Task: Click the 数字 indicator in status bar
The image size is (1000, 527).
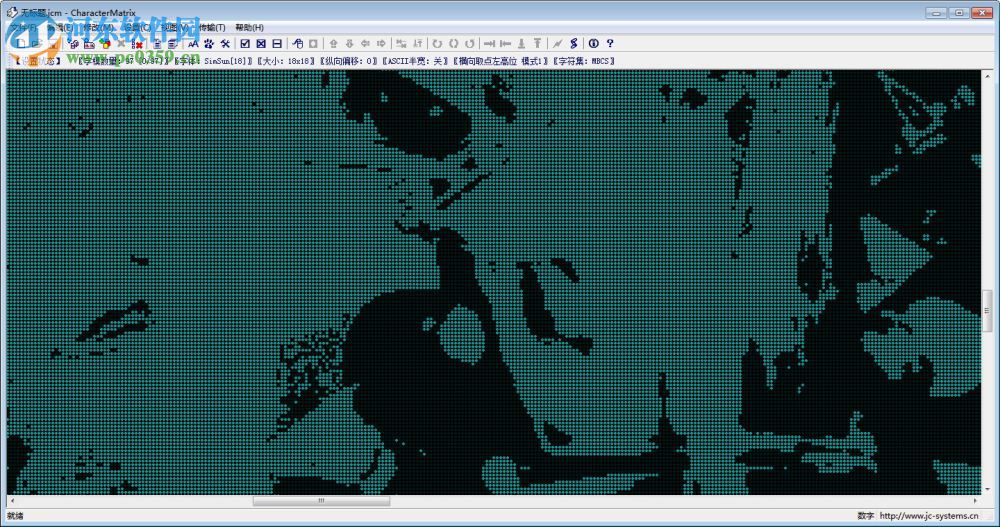Action: 865,516
